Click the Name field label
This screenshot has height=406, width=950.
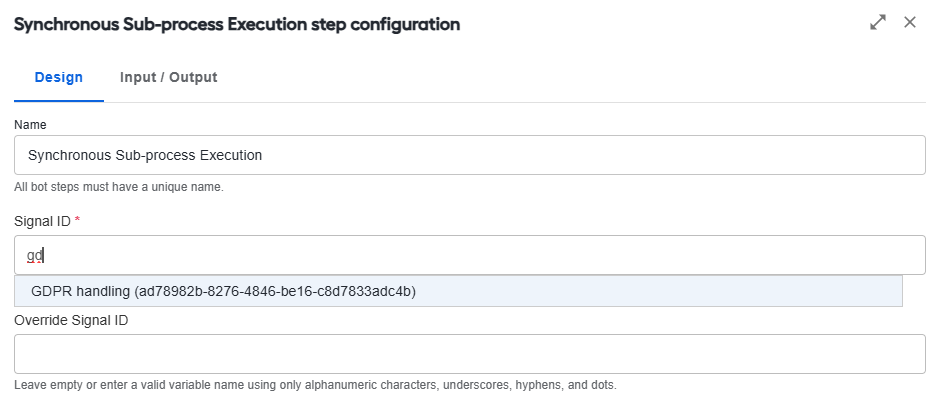coord(30,125)
